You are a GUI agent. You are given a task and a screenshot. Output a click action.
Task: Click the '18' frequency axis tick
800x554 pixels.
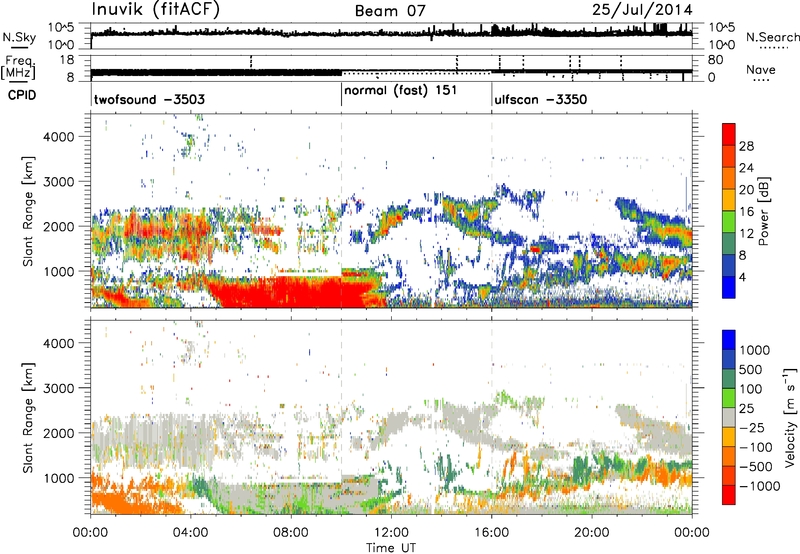[67, 60]
